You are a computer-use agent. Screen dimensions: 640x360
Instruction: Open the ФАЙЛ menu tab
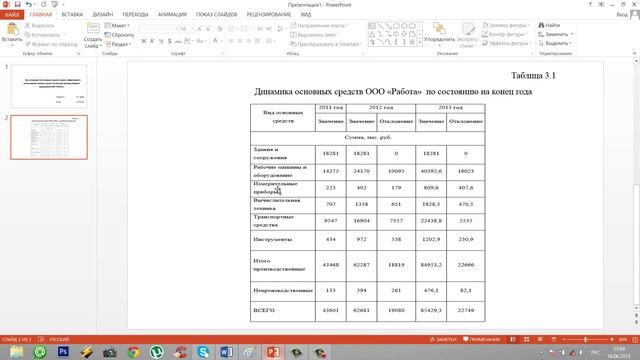pyautogui.click(x=12, y=14)
